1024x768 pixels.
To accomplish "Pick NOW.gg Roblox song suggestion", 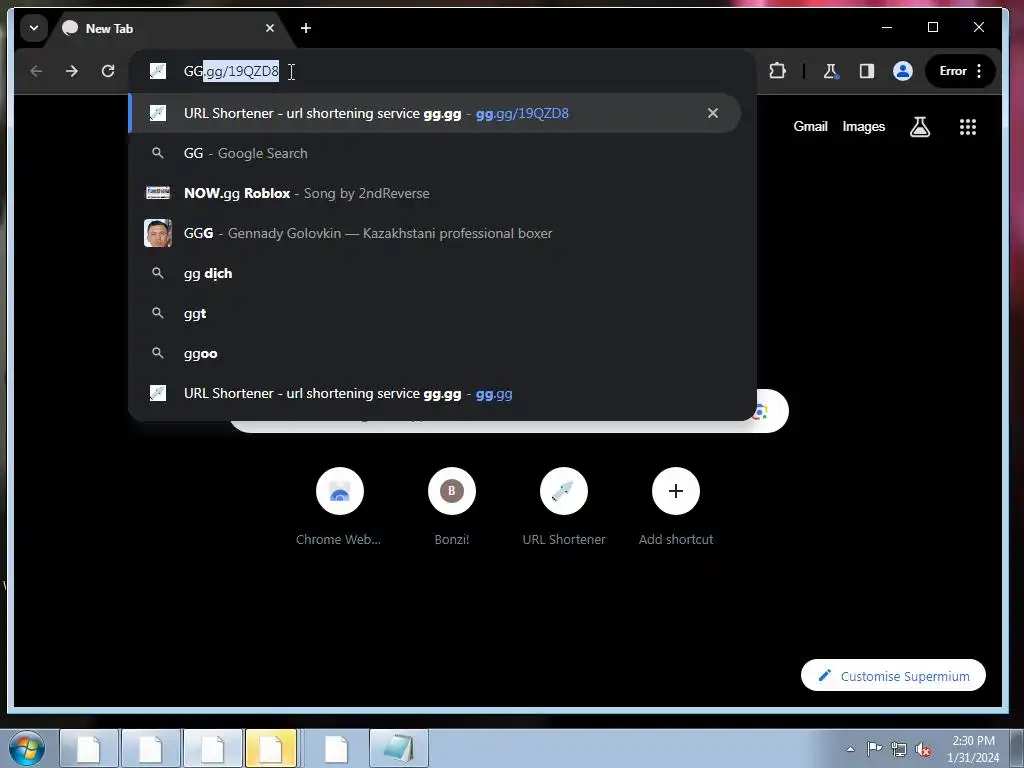I will point(435,193).
